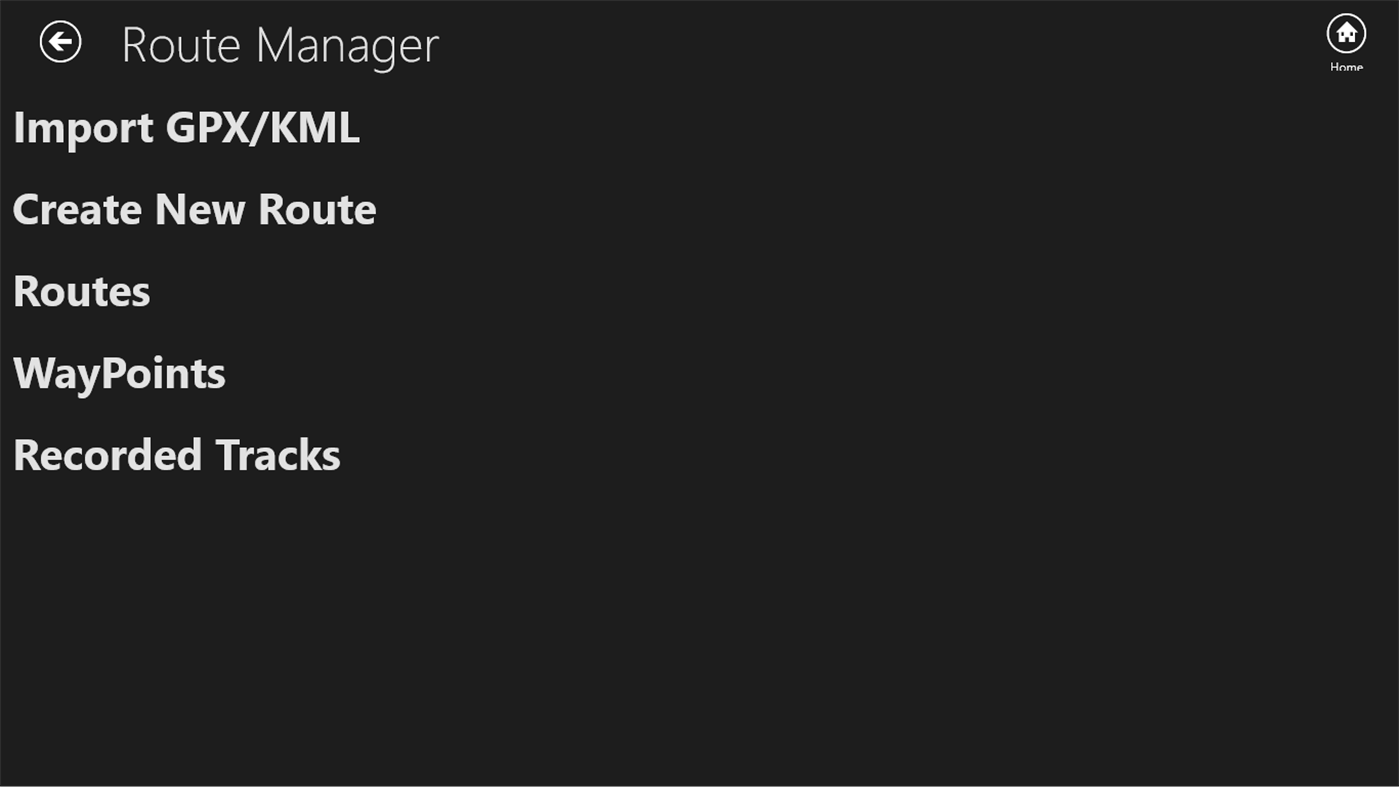Open the Home house icon
The image size is (1399, 787).
click(x=1346, y=34)
